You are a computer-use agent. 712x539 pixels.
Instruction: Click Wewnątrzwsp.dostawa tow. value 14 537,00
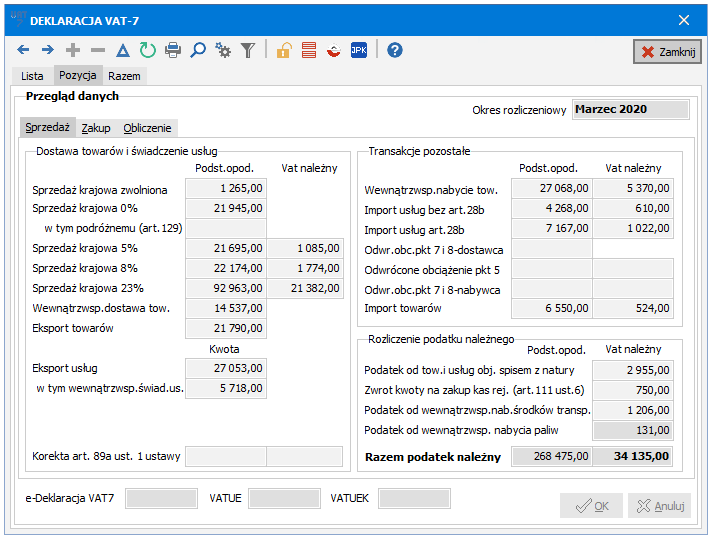[226, 308]
